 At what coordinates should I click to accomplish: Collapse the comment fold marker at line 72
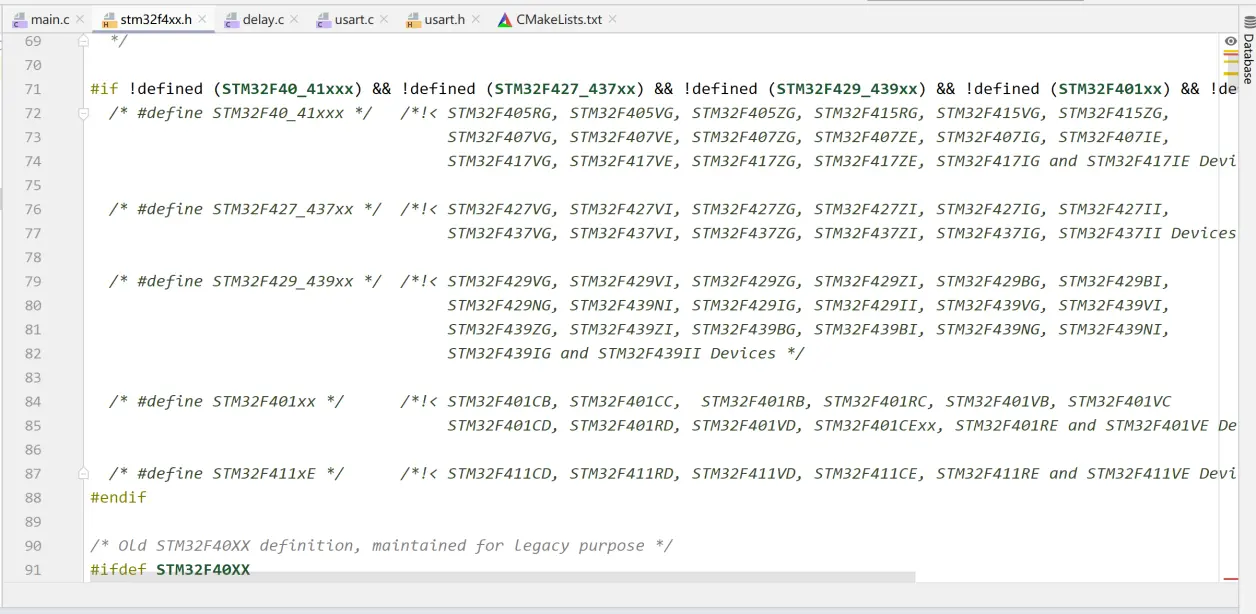point(84,113)
